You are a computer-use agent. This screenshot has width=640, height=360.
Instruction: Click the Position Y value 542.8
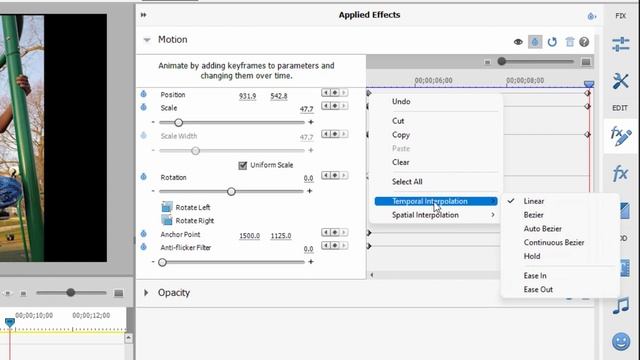tap(279, 96)
